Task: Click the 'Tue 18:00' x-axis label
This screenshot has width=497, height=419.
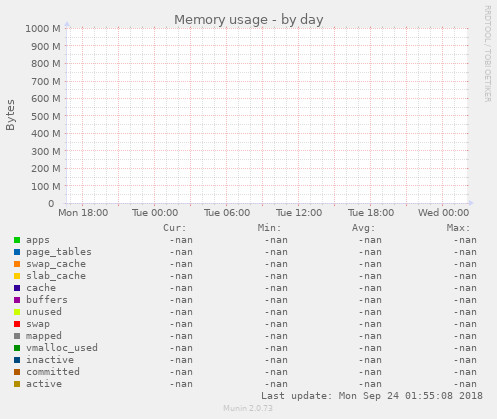Action: coord(371,213)
